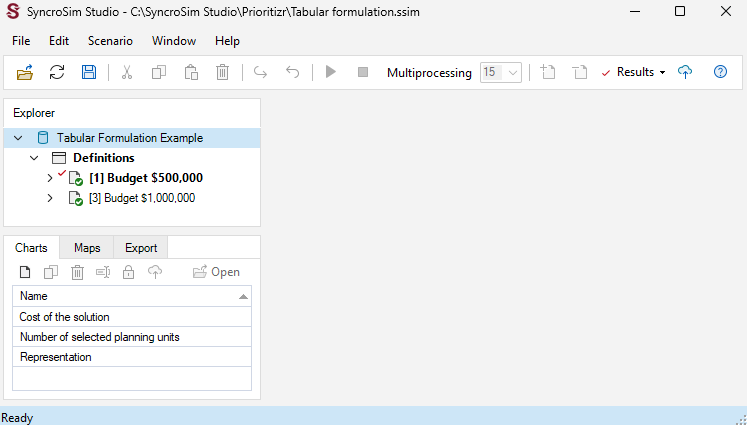The width and height of the screenshot is (747, 425).
Task: Click the Budget $1,000,000 scenario icon
Action: (x=76, y=199)
